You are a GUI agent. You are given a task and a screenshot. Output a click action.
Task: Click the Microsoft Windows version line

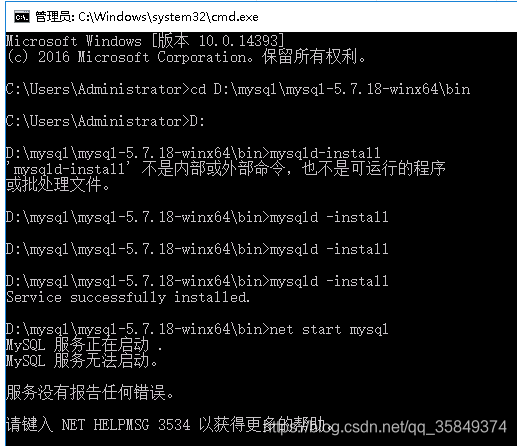pos(145,41)
